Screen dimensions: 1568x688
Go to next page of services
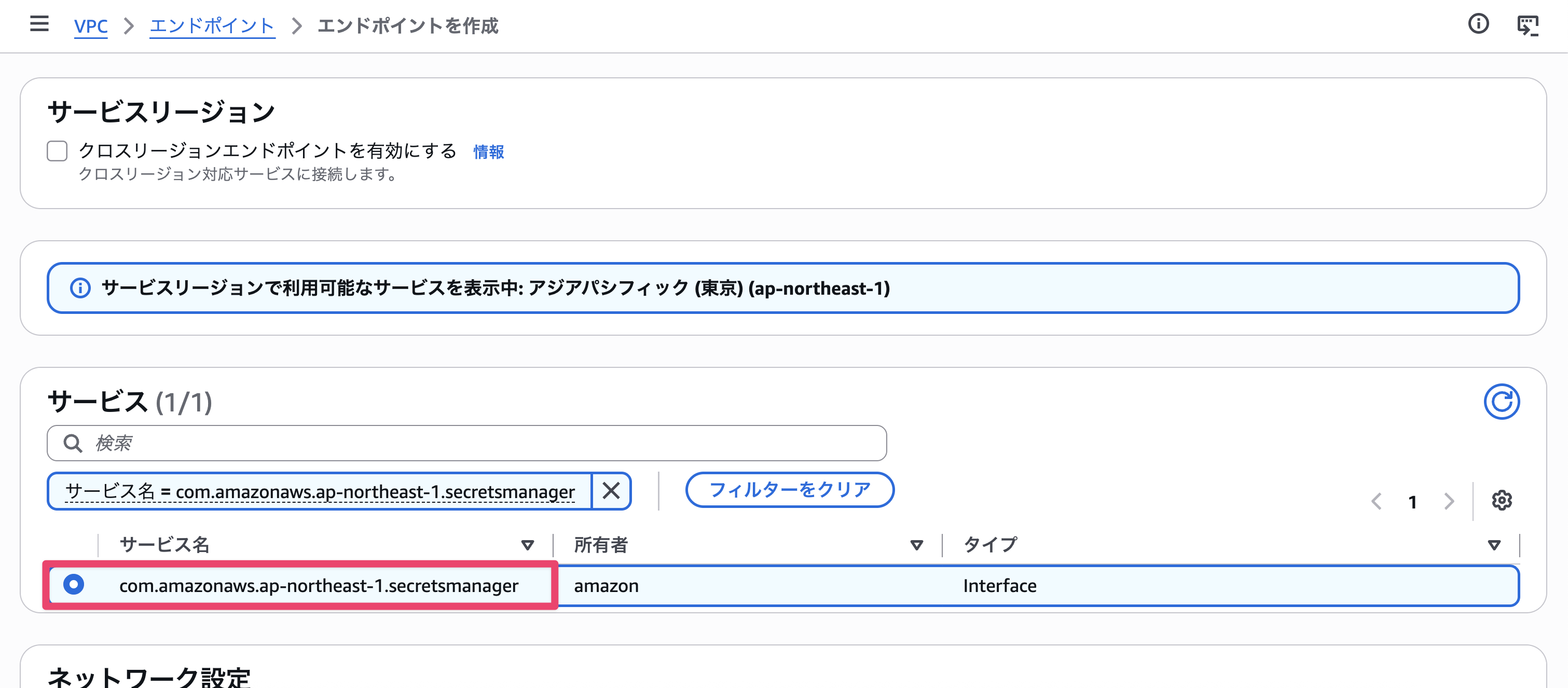1449,501
